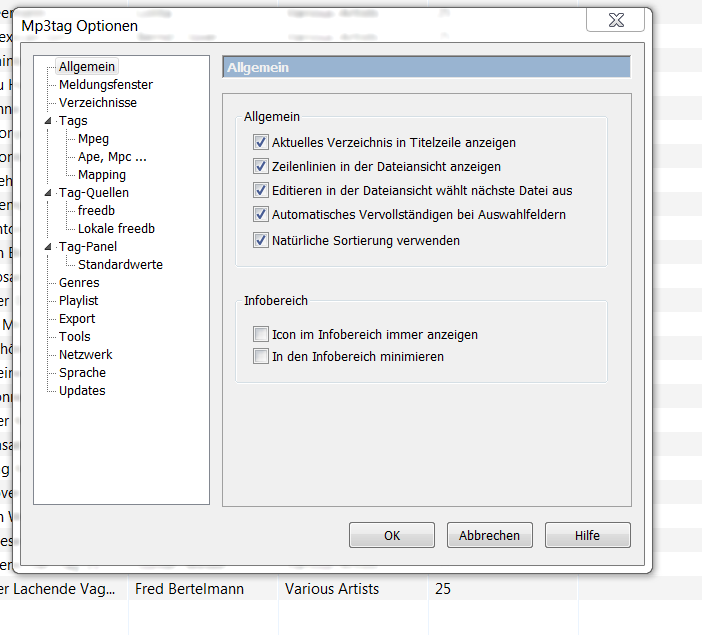Viewport: 702px width, 635px height.
Task: Open the Genres options page
Action: click(79, 283)
